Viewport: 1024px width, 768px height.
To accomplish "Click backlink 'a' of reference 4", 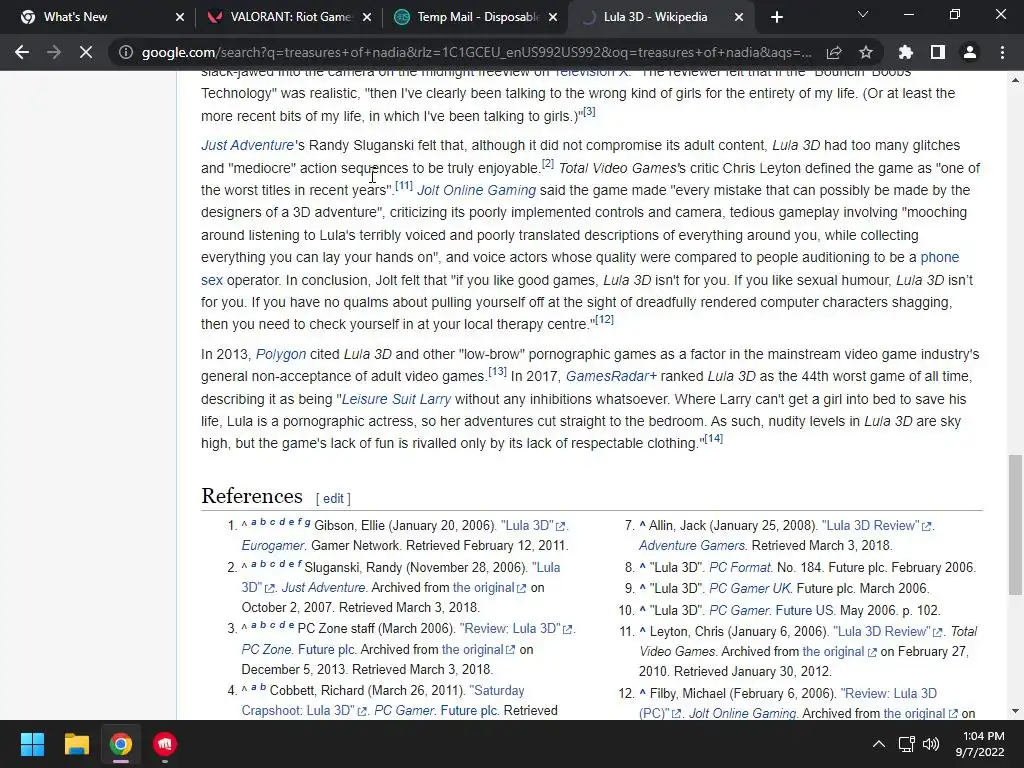I will [253, 687].
